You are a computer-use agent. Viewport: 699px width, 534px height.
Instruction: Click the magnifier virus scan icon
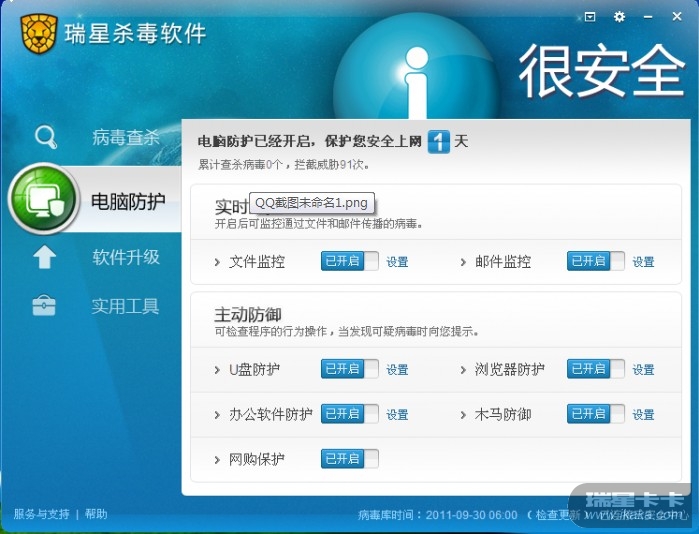pos(46,137)
